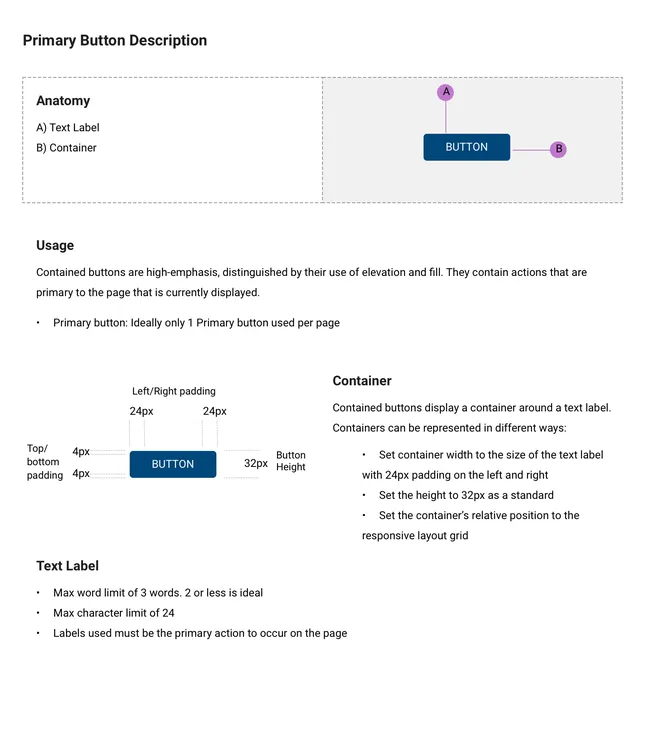This screenshot has width=645, height=742.
Task: Click the Usage section heading
Action: [55, 246]
